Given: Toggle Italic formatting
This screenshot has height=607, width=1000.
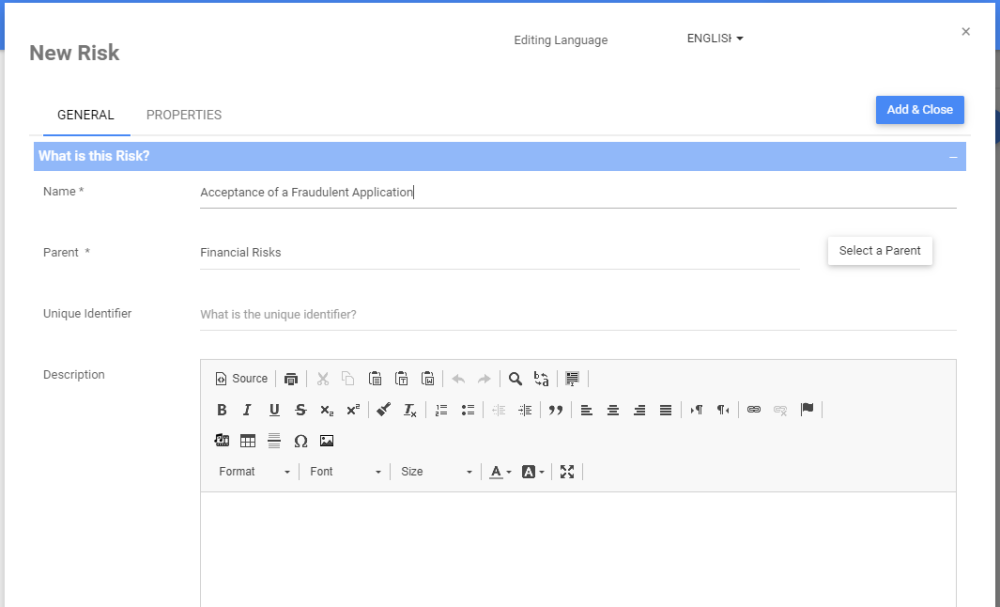Looking at the screenshot, I should coord(247,410).
